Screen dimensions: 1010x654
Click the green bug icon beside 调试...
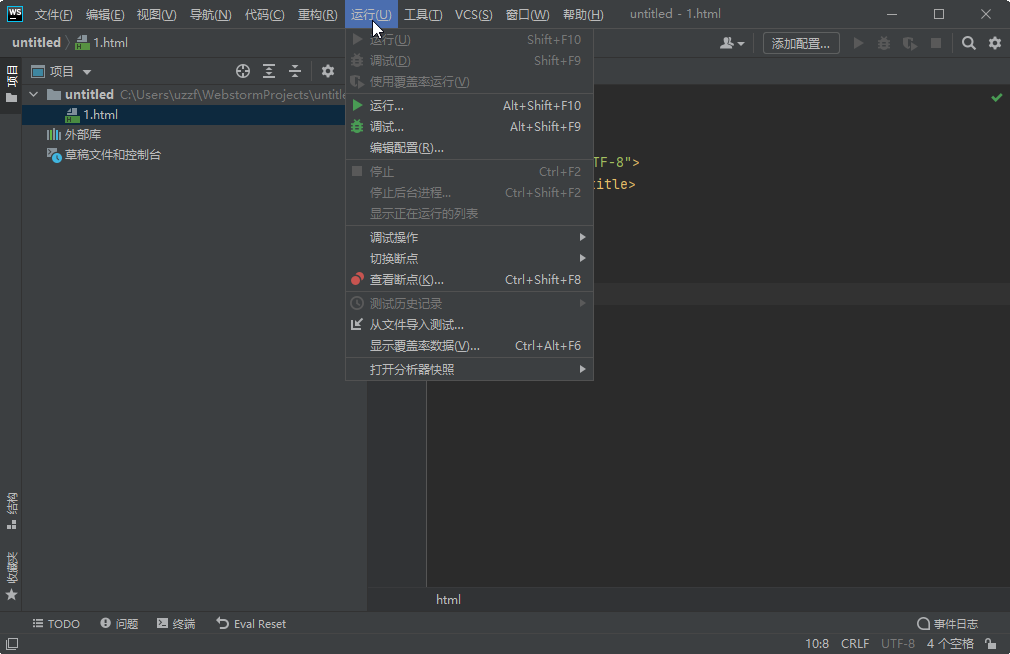(357, 126)
